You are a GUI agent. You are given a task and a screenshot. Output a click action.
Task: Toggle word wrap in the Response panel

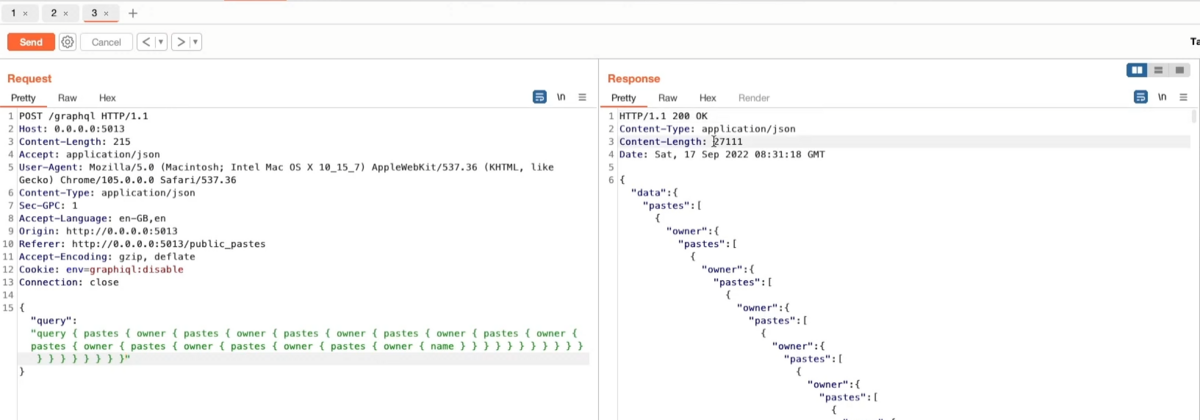coord(1140,97)
